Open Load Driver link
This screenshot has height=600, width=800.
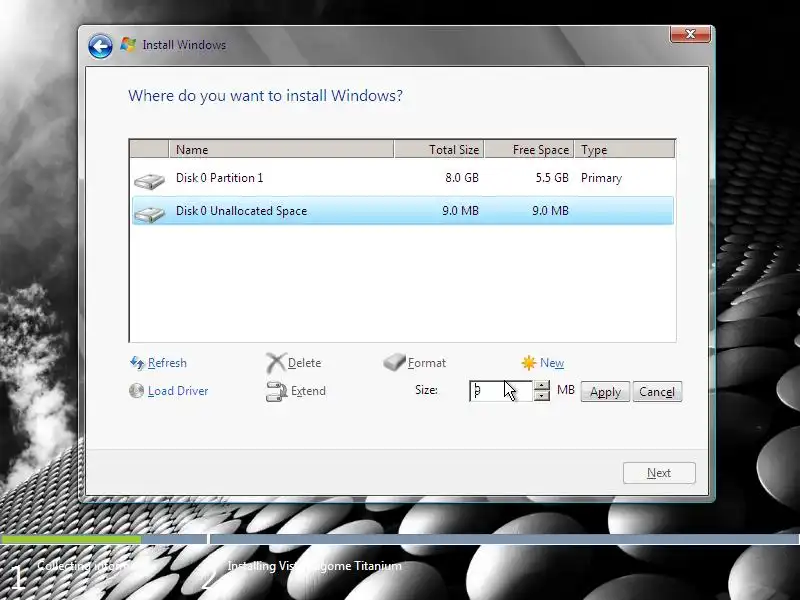point(178,391)
